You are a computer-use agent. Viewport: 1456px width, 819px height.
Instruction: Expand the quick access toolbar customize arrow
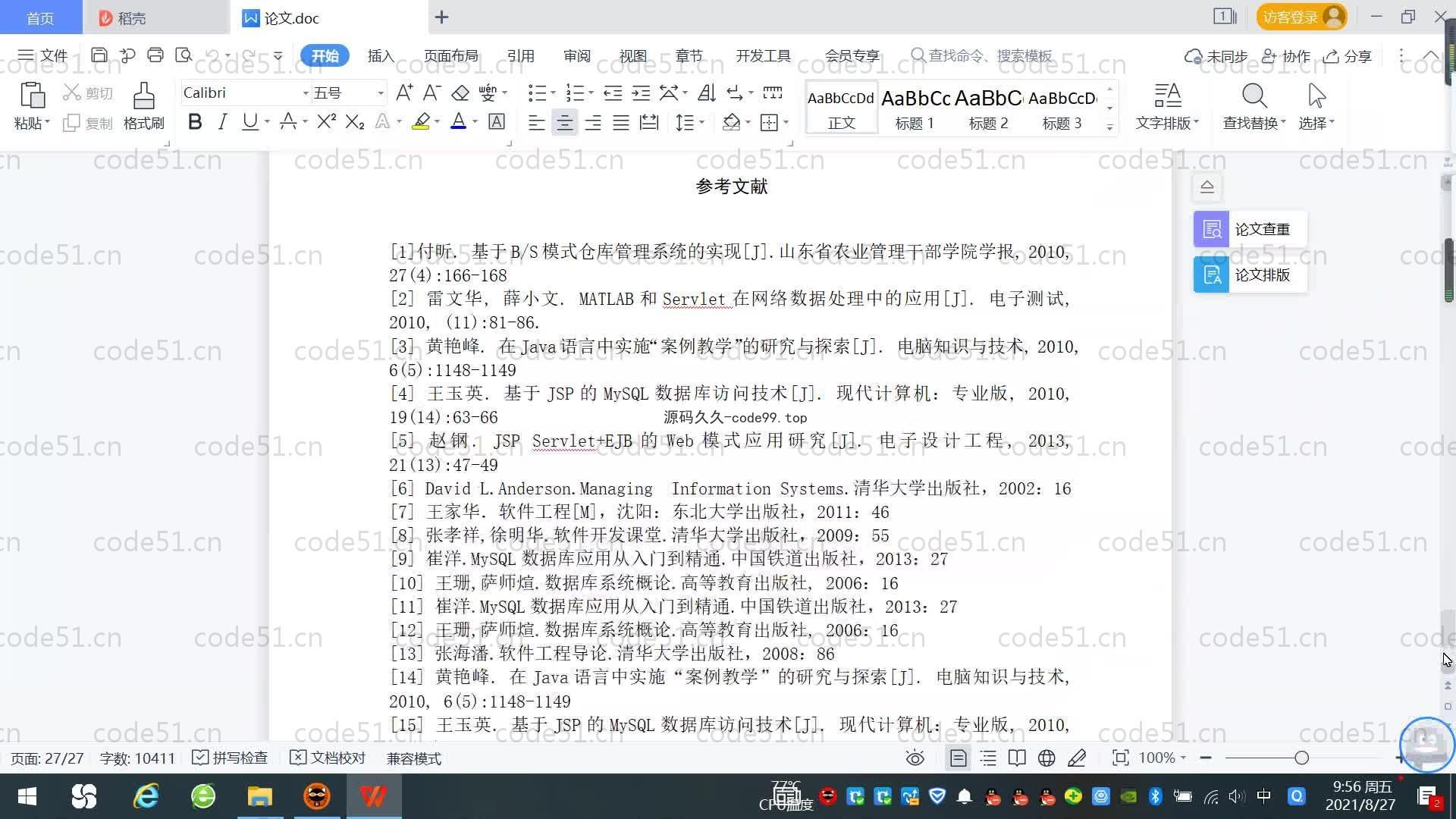coord(278,55)
